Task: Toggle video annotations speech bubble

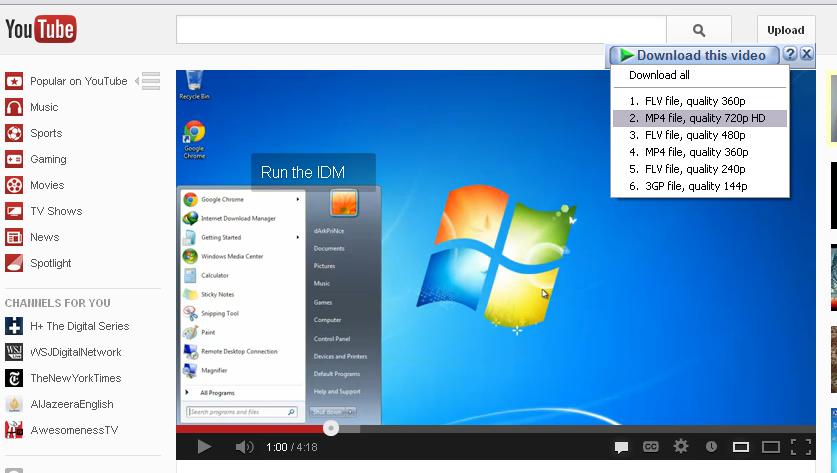Action: pos(621,447)
